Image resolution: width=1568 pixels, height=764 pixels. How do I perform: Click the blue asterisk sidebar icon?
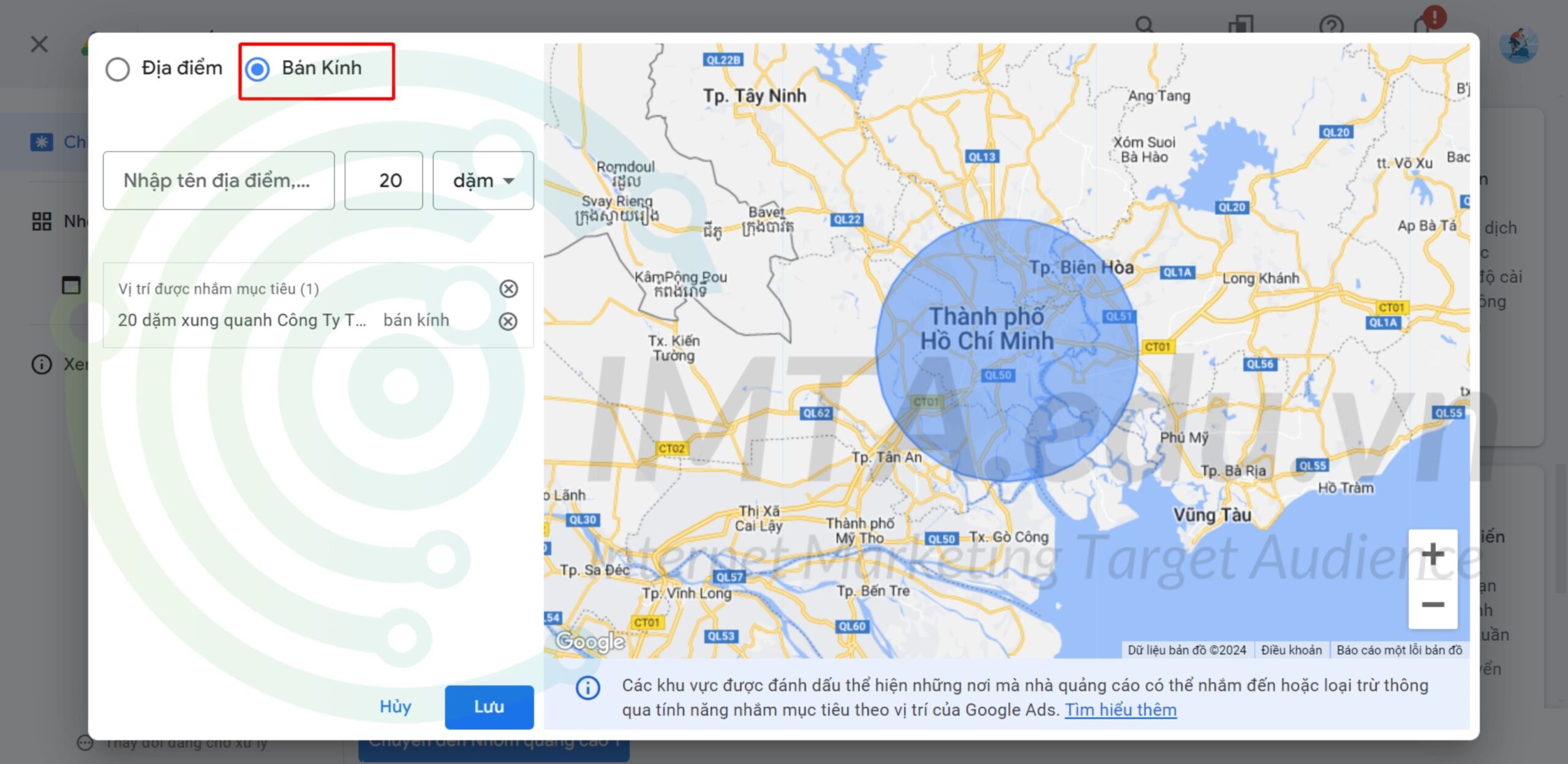41,142
